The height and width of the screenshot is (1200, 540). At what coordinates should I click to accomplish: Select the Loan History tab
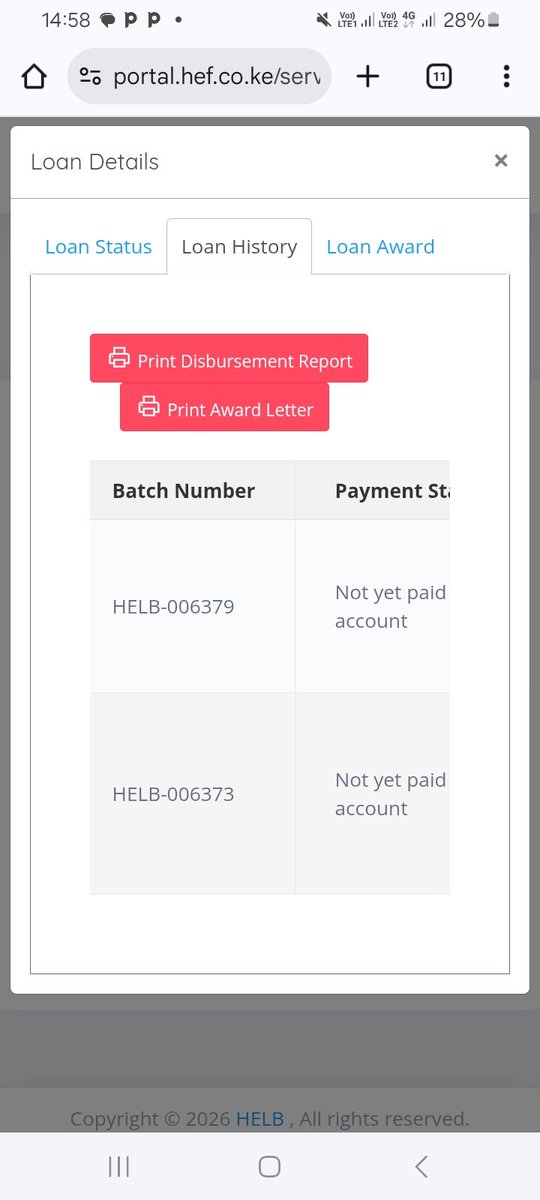239,247
